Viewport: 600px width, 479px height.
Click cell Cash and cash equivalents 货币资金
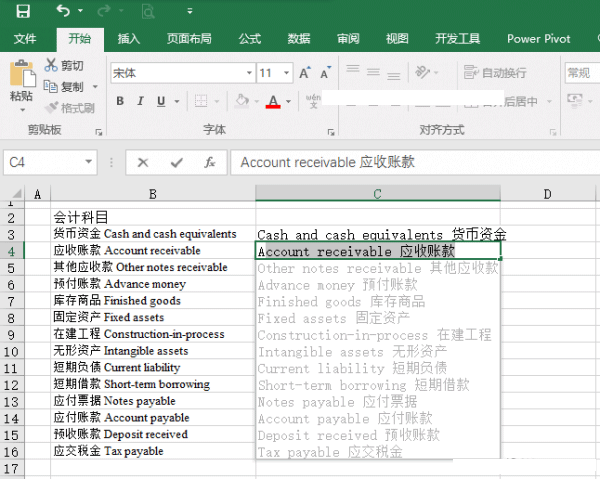coord(378,234)
